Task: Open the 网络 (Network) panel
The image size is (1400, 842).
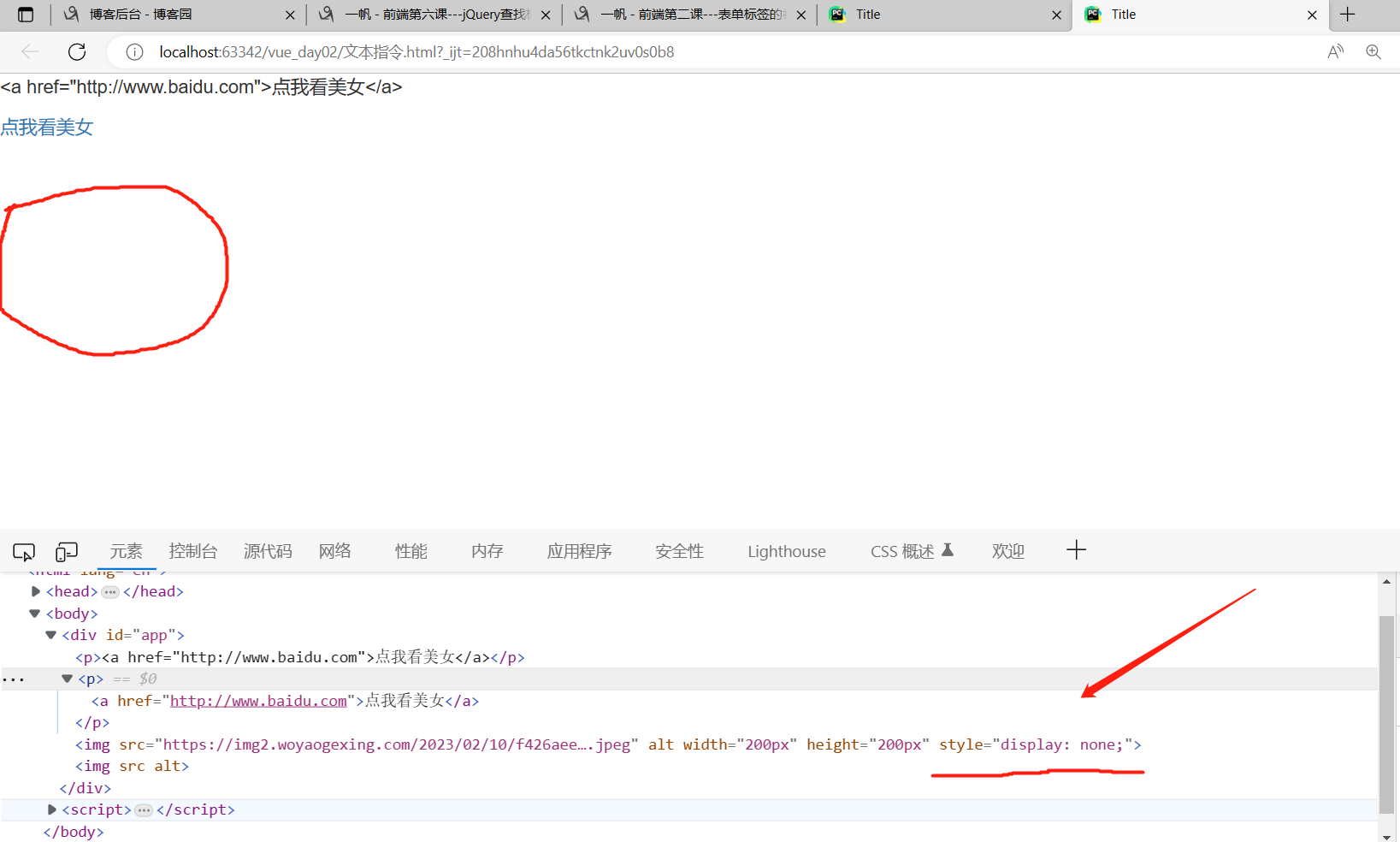Action: tap(335, 552)
